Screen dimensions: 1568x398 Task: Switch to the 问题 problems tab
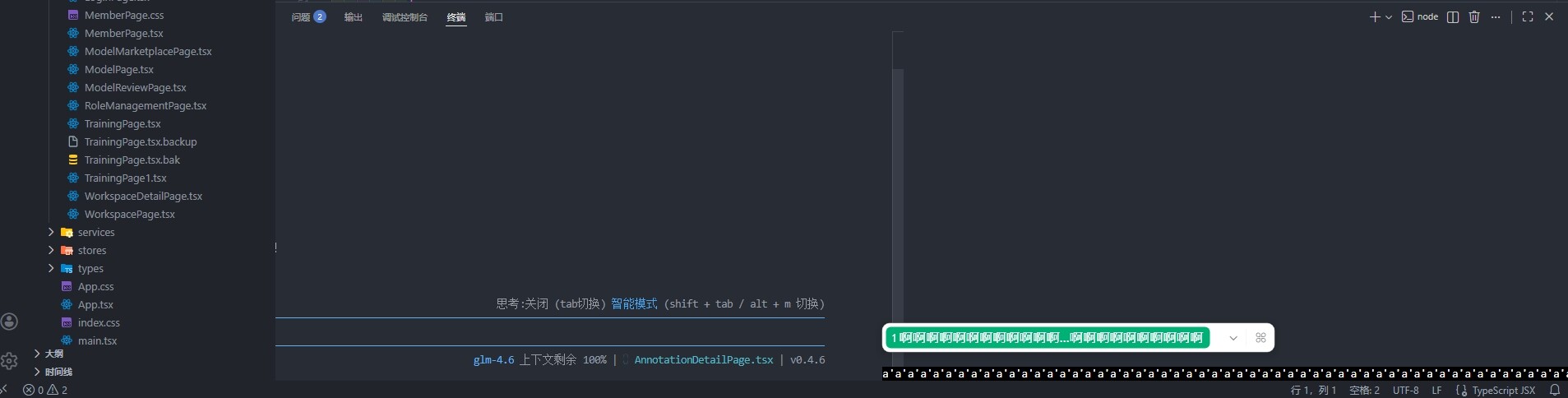click(308, 17)
